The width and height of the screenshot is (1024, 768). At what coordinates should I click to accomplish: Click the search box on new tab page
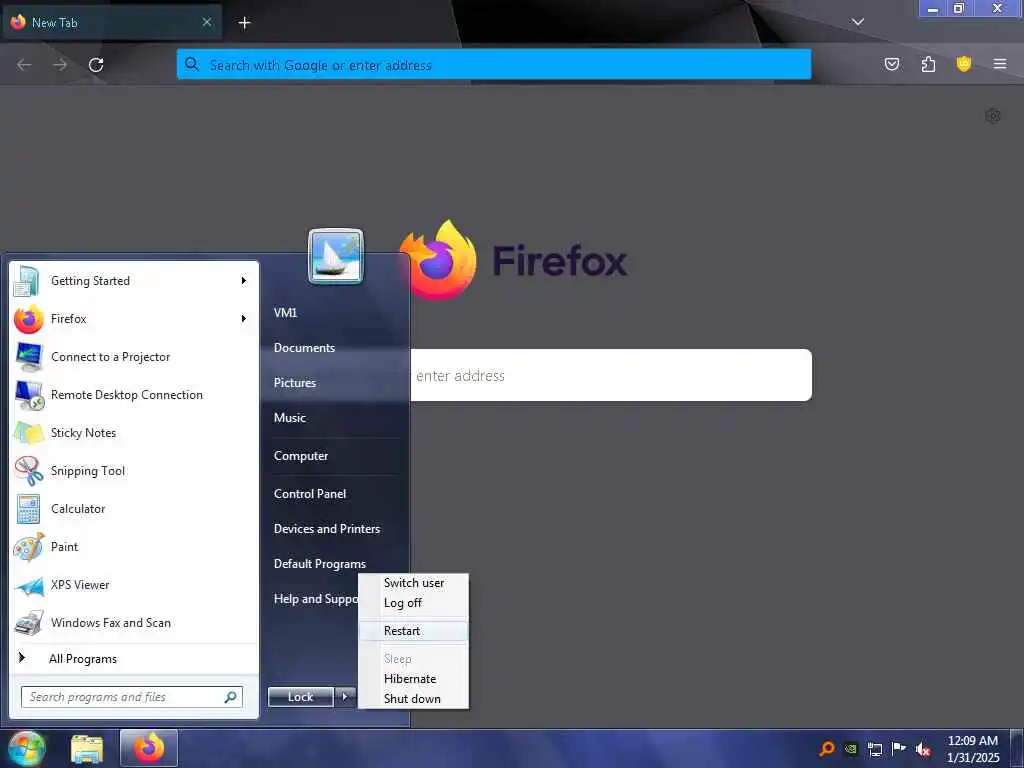(x=611, y=375)
